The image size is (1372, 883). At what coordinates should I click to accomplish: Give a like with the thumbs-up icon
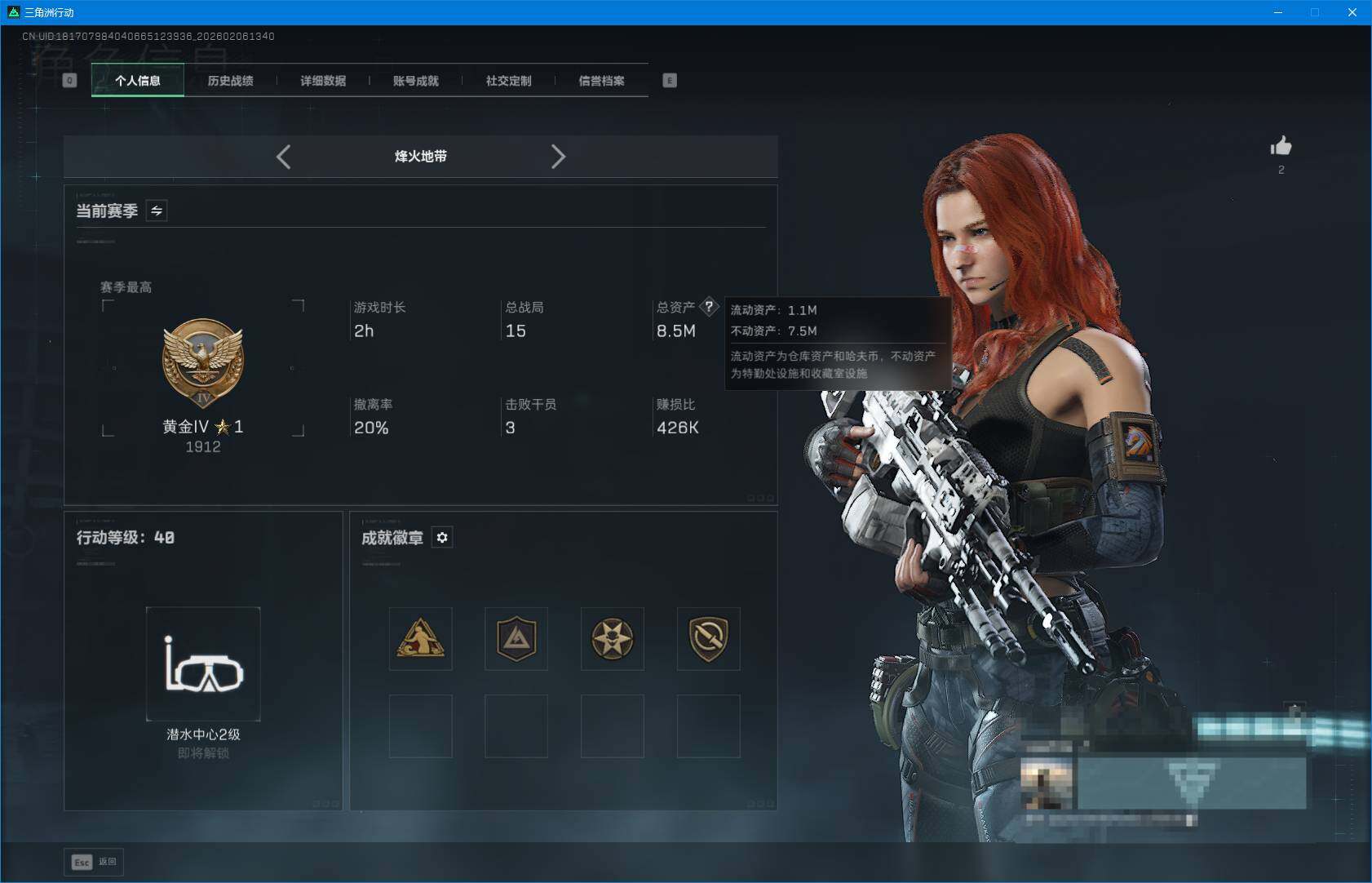[x=1281, y=146]
